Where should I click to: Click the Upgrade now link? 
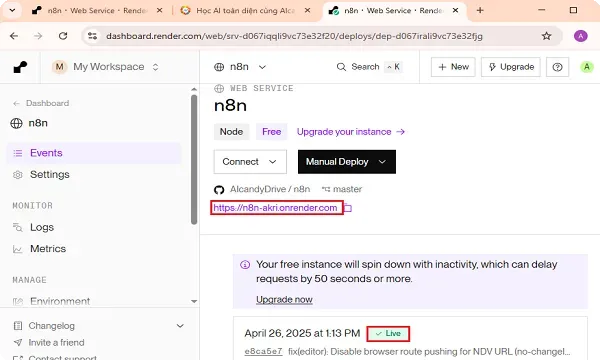[284, 300]
